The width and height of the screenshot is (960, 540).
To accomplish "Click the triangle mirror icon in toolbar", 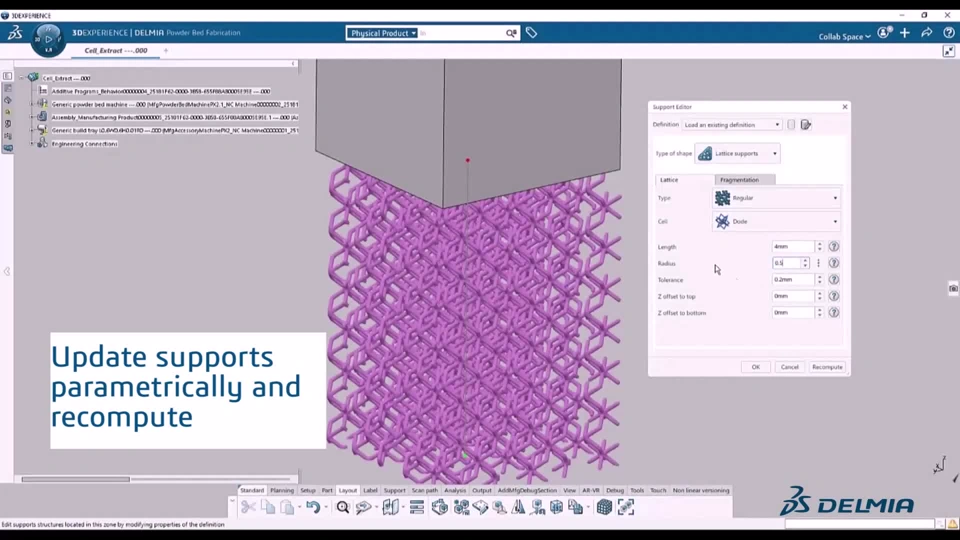I will 519,507.
